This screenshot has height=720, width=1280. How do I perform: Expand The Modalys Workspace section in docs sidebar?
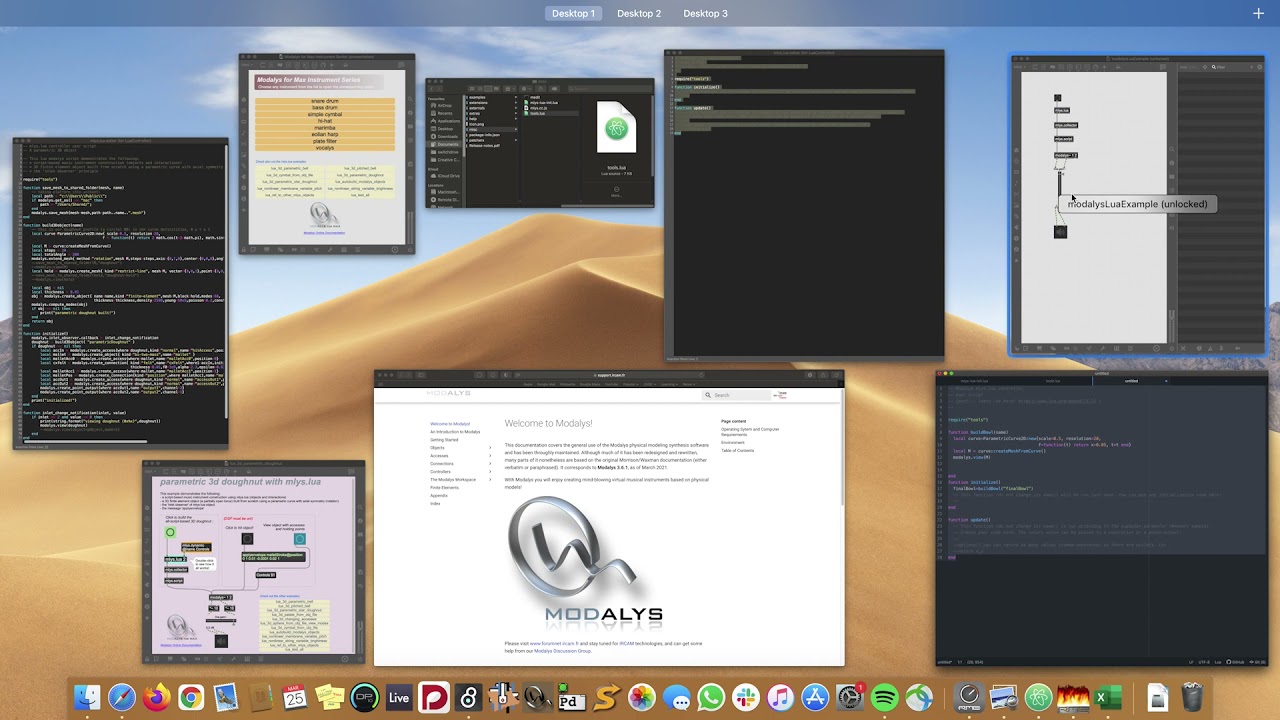(490, 480)
